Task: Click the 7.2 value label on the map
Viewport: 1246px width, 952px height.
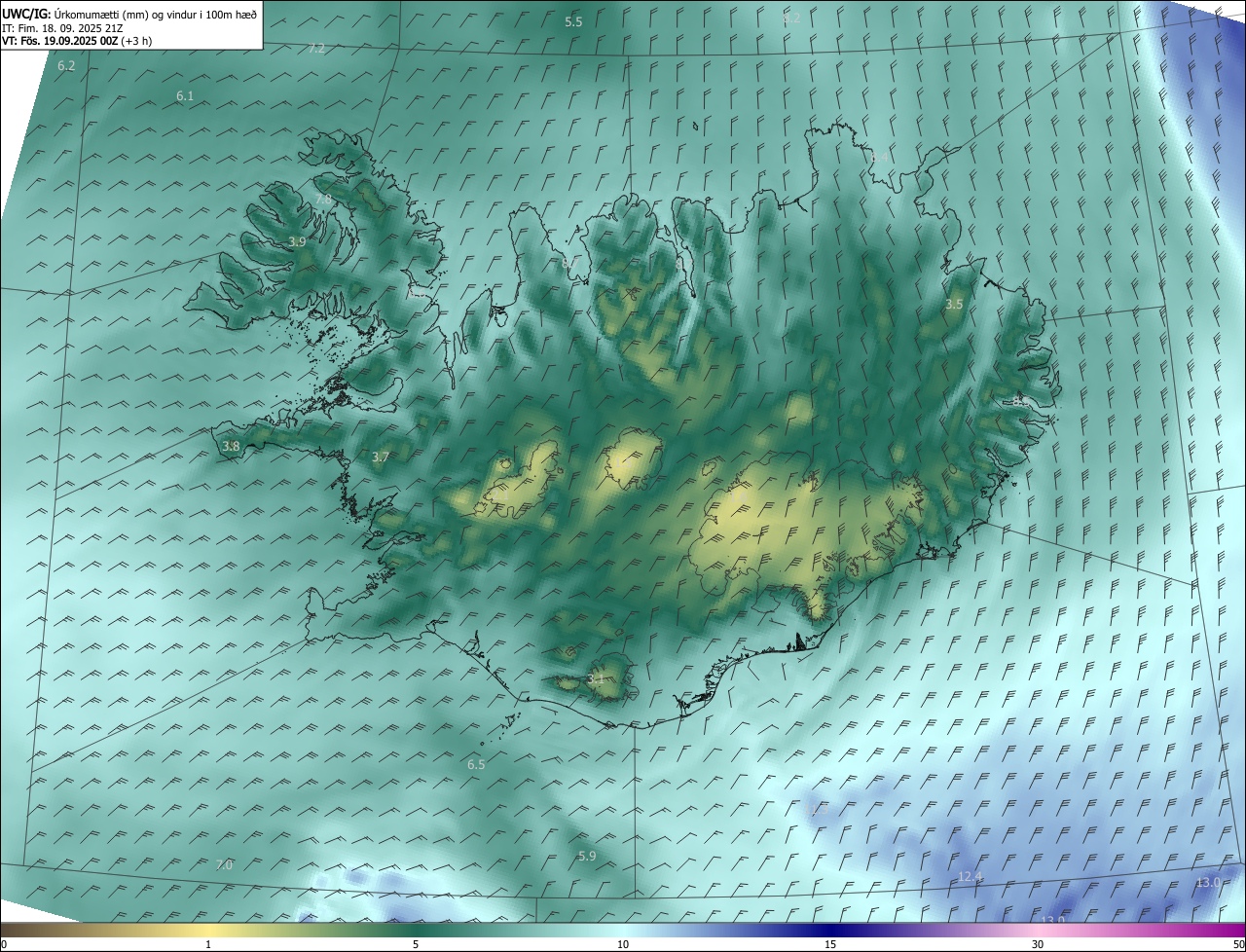Action: click(317, 49)
